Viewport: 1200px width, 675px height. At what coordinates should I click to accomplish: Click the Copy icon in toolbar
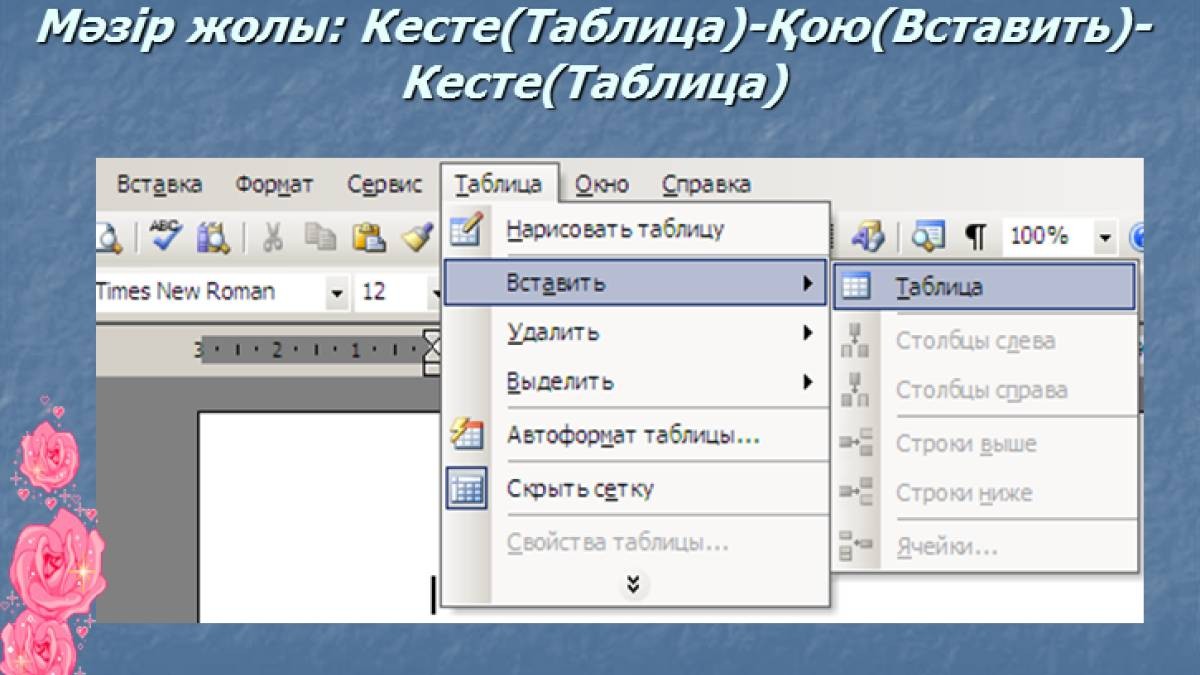pos(321,236)
